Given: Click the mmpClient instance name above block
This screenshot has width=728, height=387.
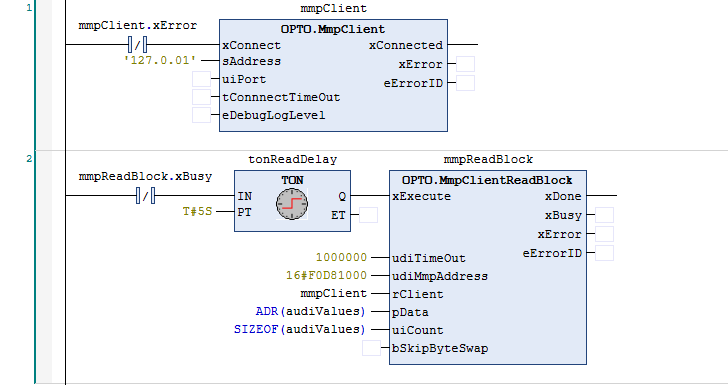Looking at the screenshot, I should point(333,8).
